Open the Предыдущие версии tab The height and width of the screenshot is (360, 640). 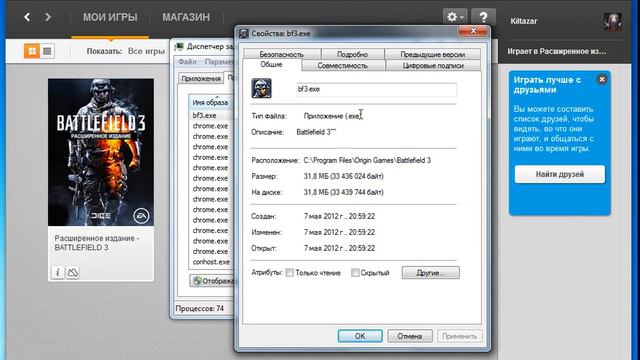[x=432, y=54]
